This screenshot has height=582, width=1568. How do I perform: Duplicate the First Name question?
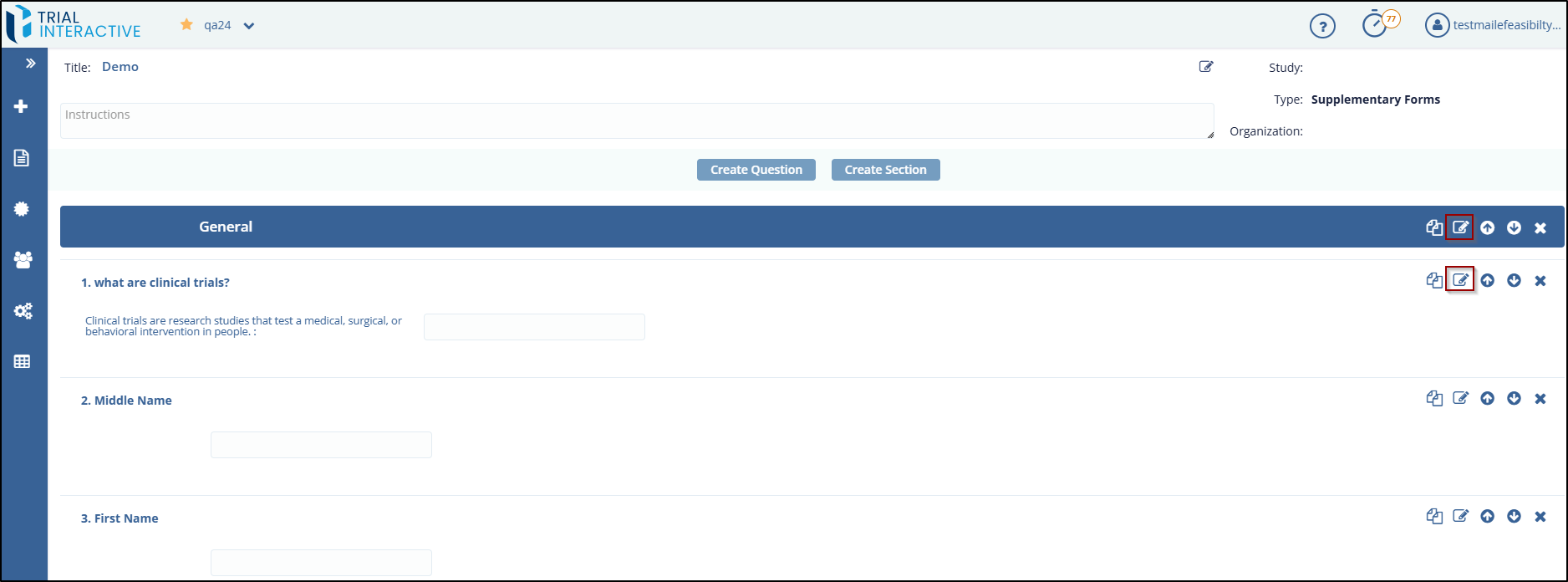pos(1434,517)
